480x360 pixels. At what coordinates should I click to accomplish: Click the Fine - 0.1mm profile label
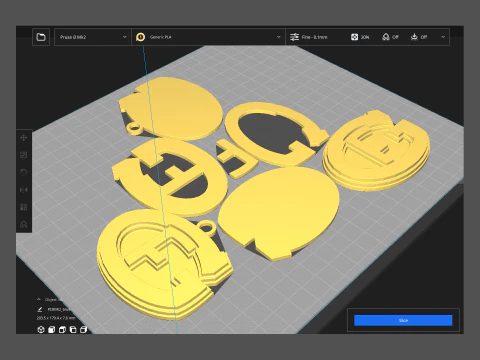tap(314, 37)
